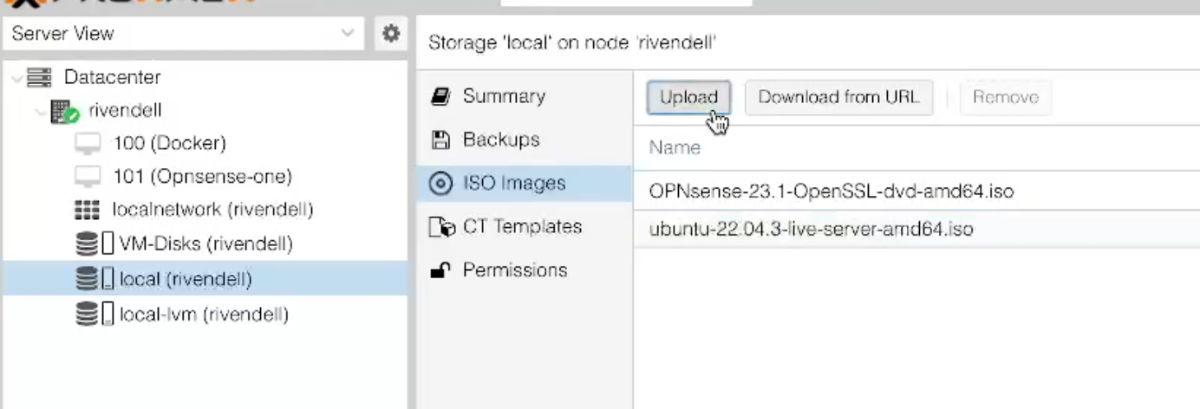Screen dimensions: 1200x409
Task: Click the Opnsense-one VM monitor icon
Action: coord(88,177)
